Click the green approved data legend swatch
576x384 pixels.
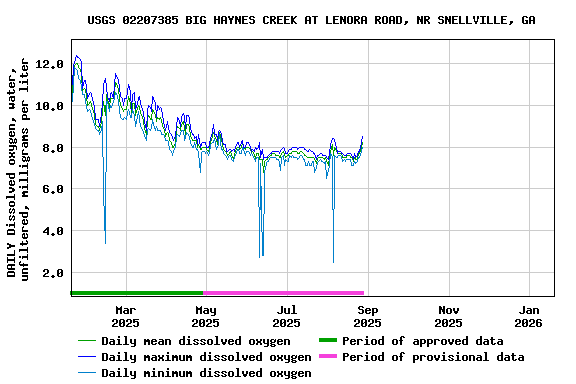328,340
